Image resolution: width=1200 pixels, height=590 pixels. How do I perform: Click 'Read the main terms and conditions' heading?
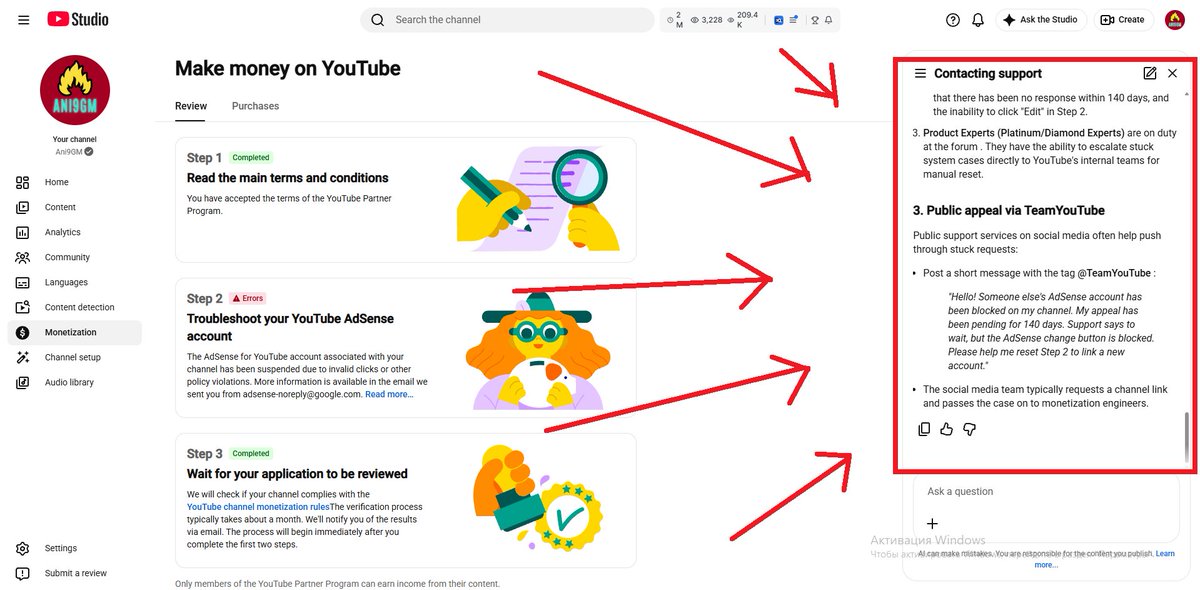pos(287,178)
